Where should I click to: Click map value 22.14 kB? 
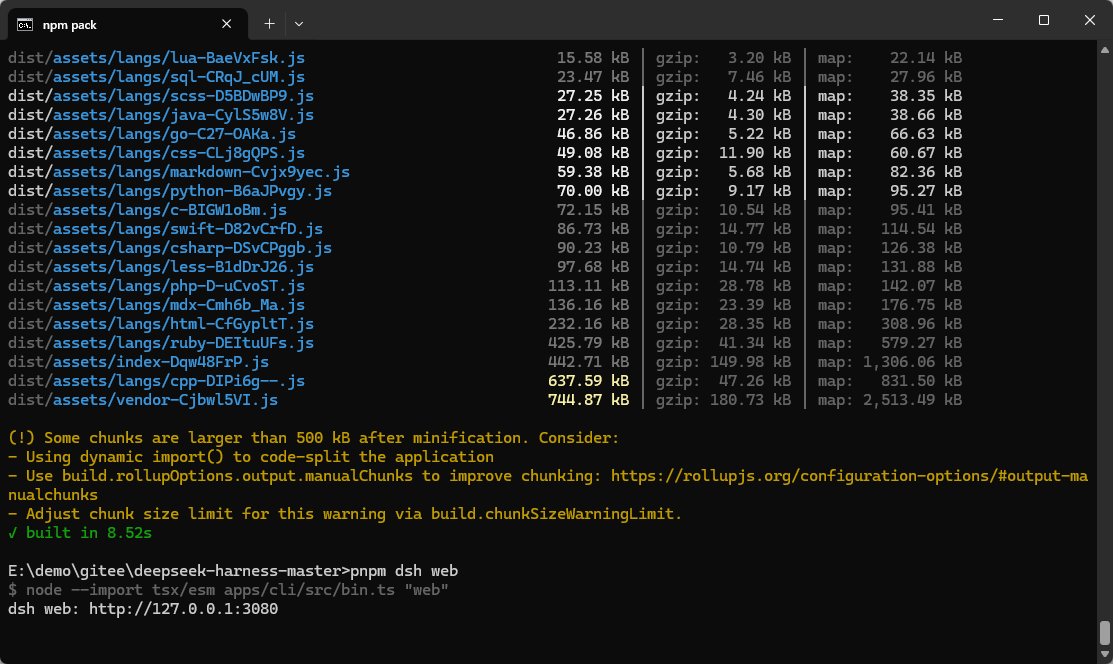(926, 58)
